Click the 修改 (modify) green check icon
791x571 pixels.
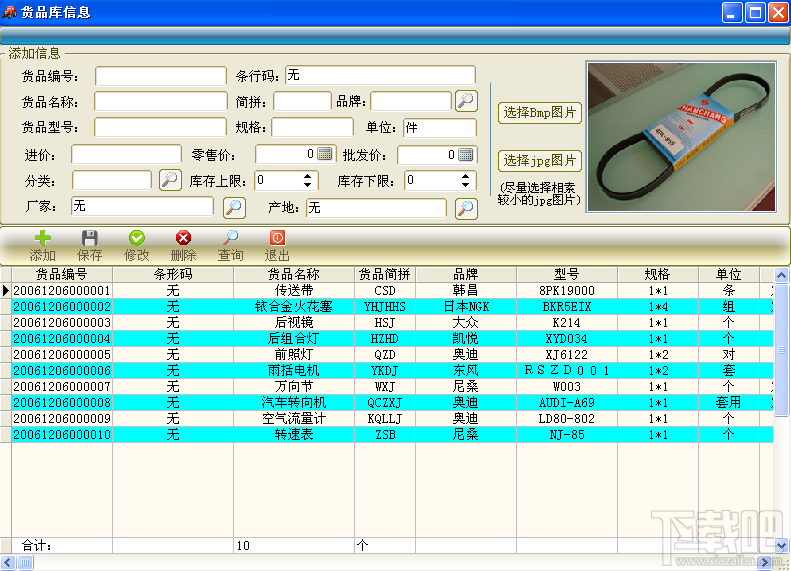(x=137, y=238)
